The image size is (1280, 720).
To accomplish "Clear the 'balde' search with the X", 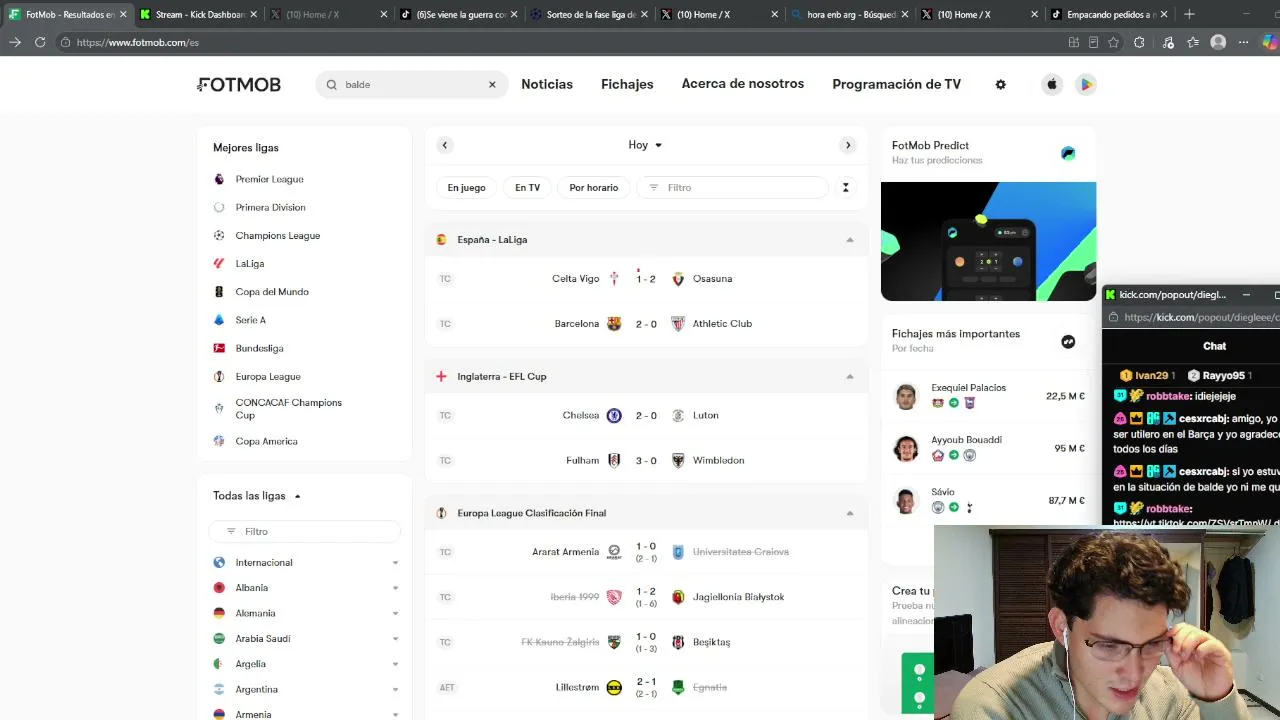I will click(492, 85).
